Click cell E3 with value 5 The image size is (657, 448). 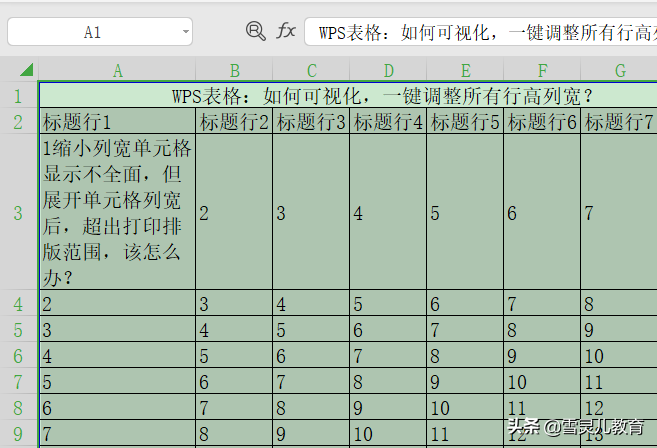pyautogui.click(x=465, y=212)
